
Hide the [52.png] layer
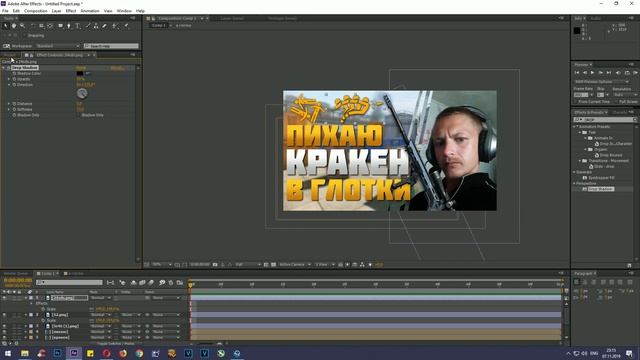click(x=4, y=315)
